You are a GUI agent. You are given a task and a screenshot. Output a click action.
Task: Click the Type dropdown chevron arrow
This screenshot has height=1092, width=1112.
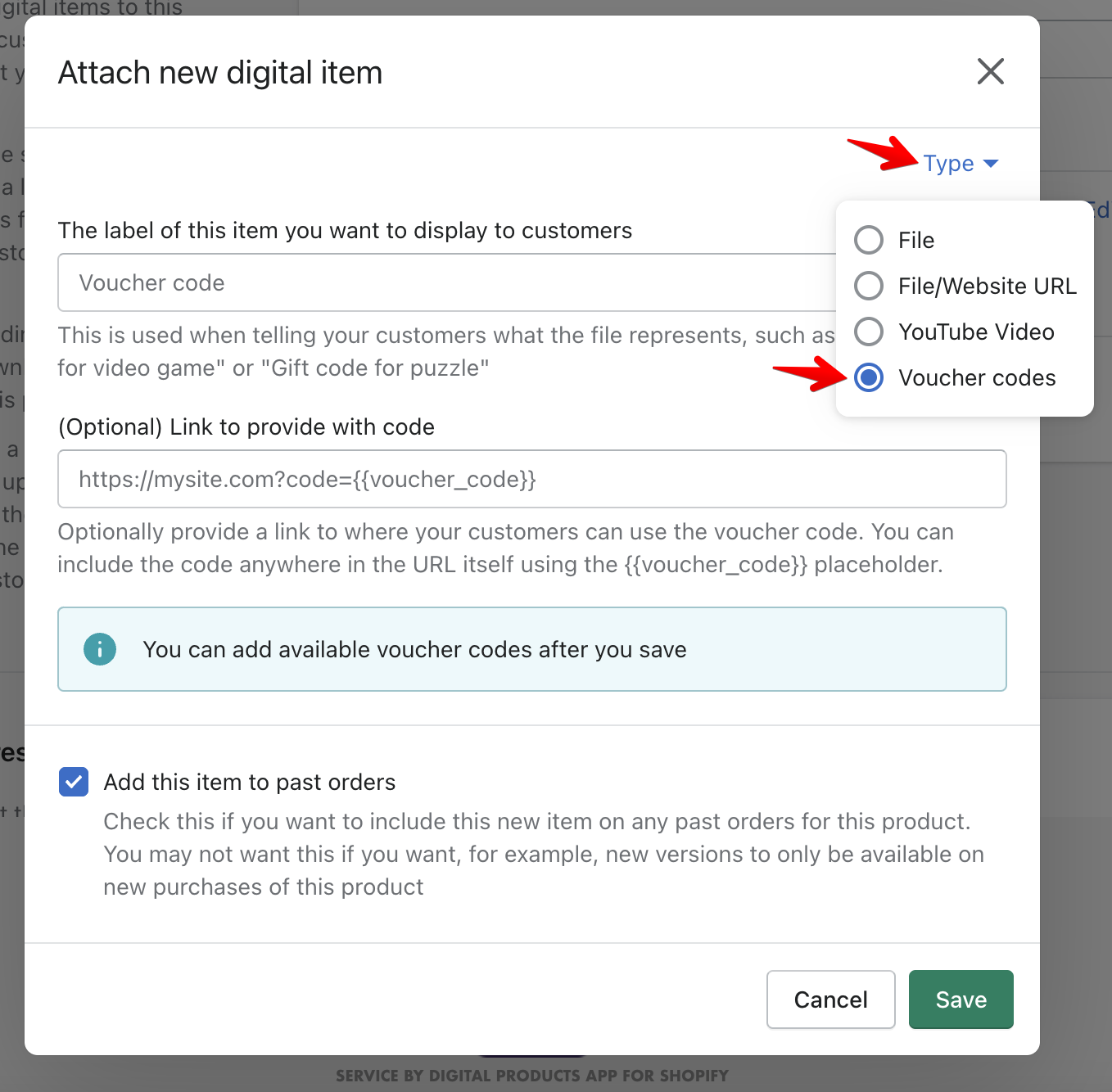point(992,164)
